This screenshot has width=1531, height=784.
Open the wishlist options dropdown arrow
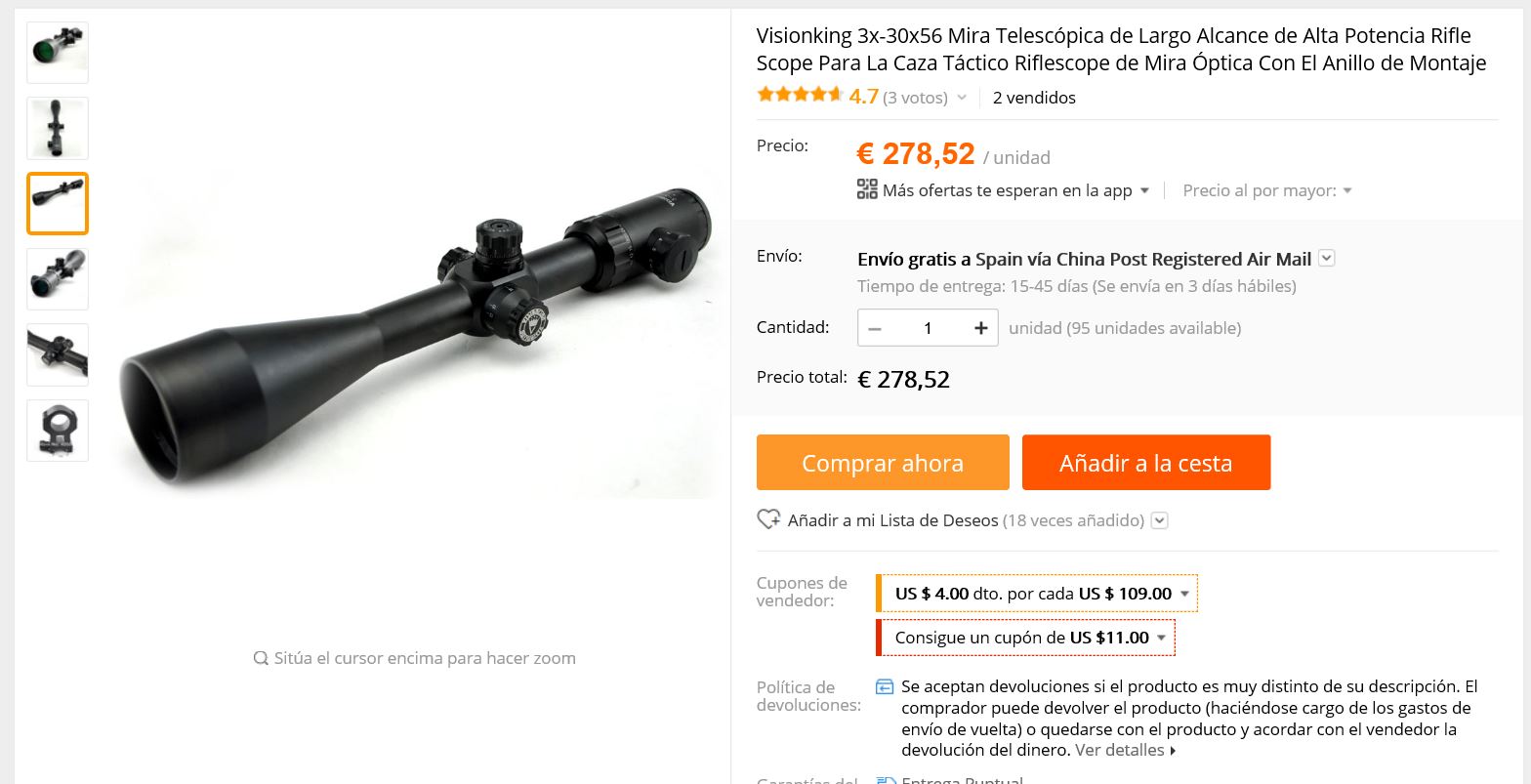pyautogui.click(x=1159, y=520)
